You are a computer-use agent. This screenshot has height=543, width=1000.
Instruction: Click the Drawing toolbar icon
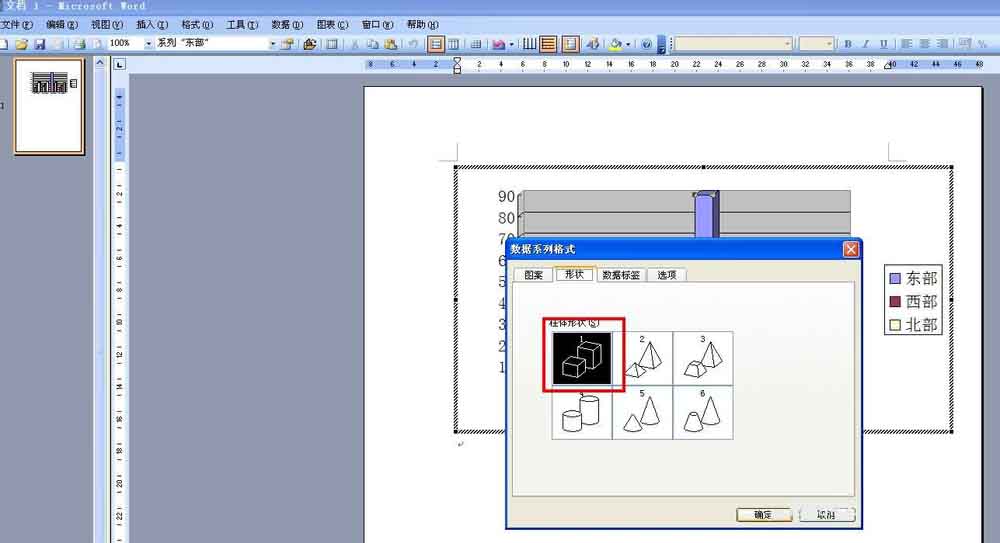pos(593,44)
